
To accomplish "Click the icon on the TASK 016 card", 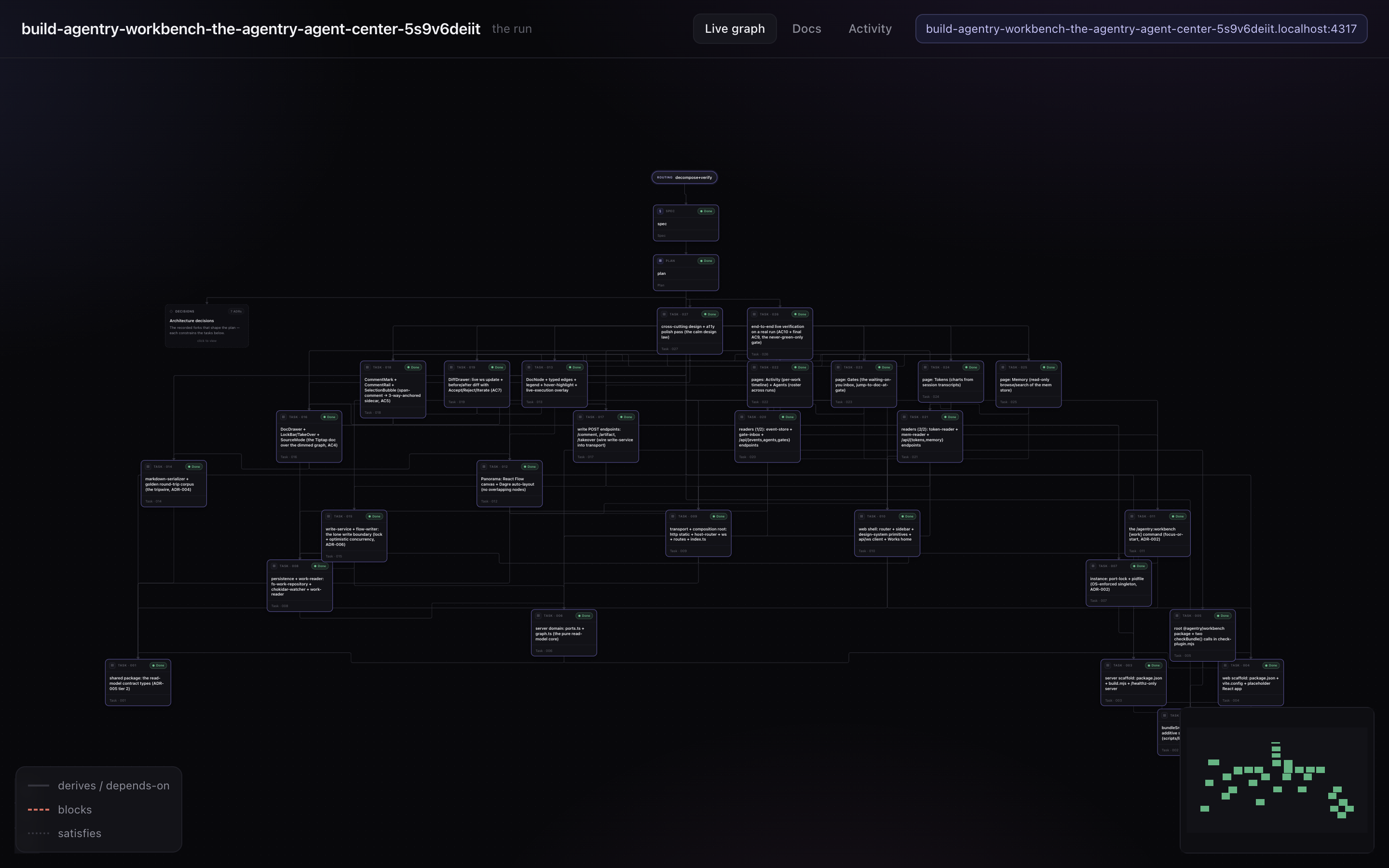I will pos(283,417).
